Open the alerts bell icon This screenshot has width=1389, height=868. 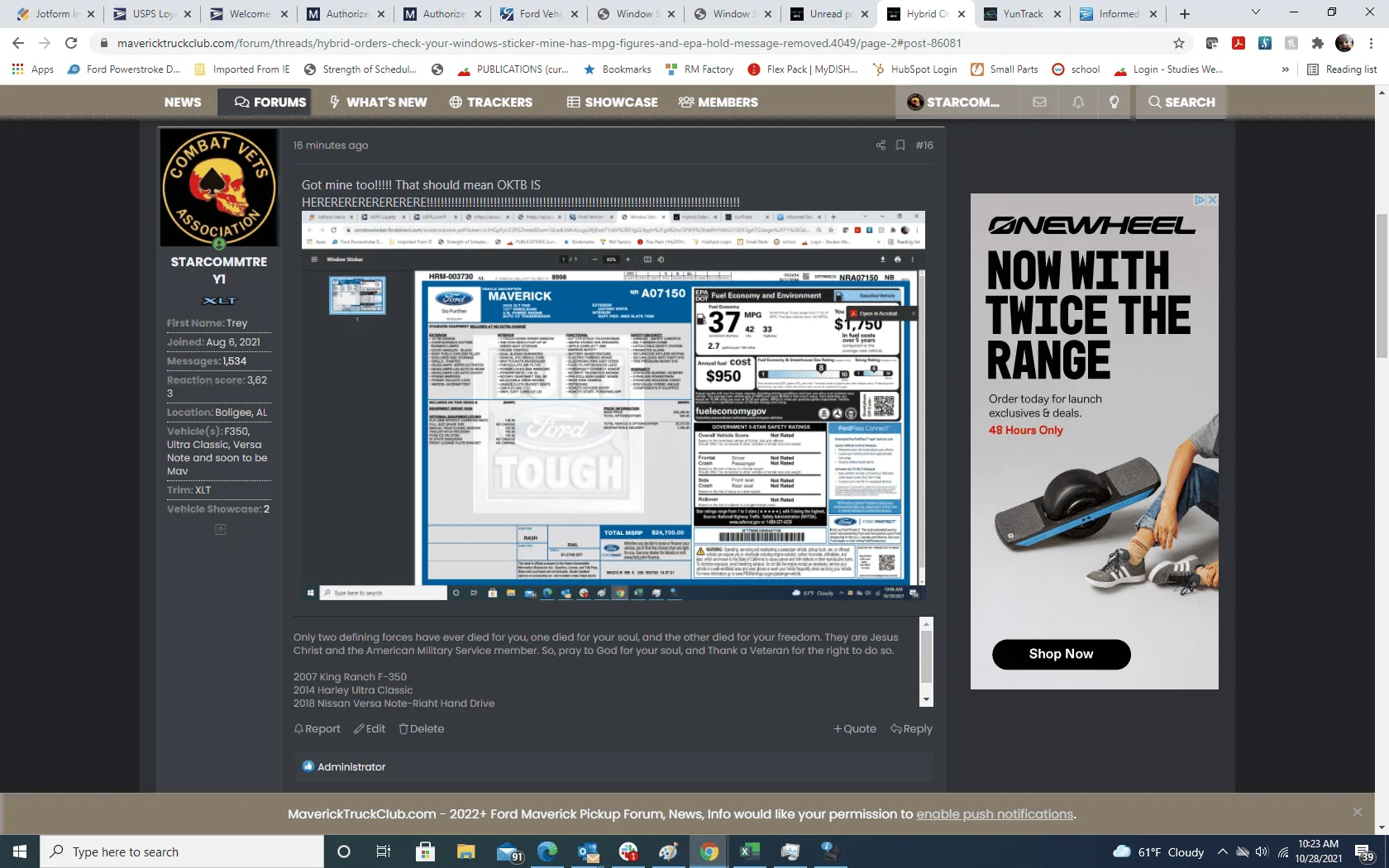click(1078, 103)
